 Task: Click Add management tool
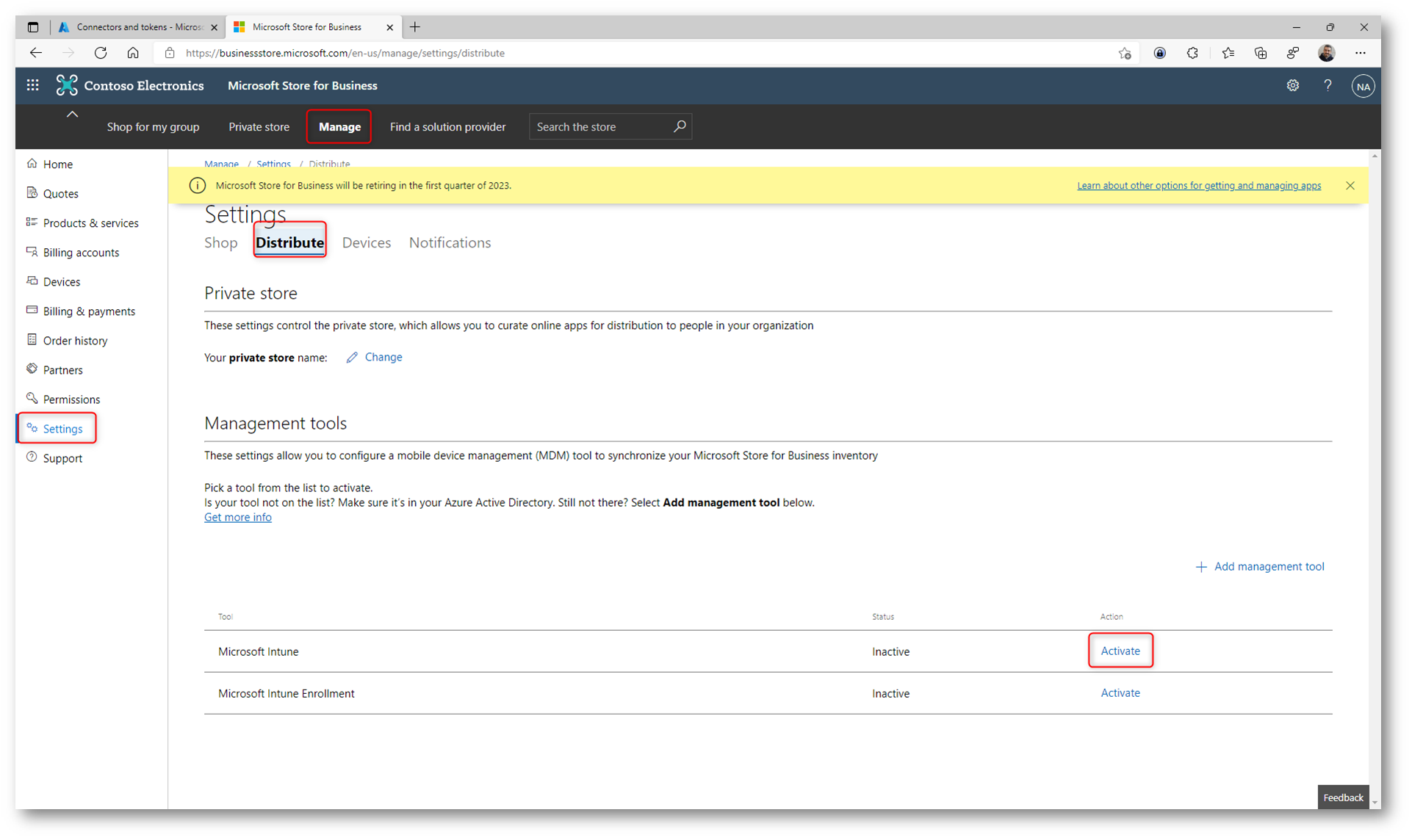1260,566
